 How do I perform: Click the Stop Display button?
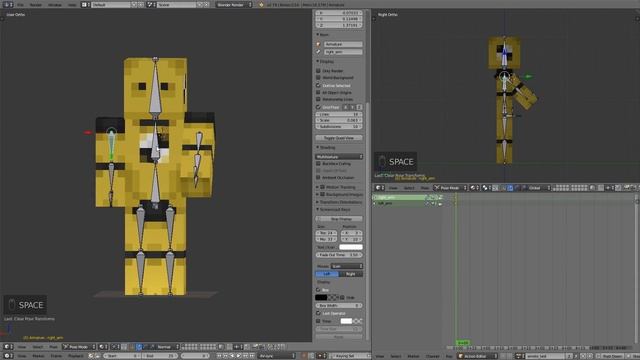pos(339,219)
